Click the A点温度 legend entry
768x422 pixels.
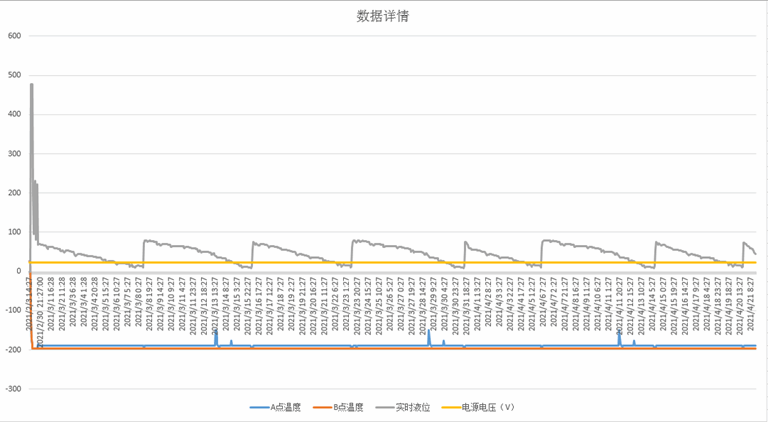click(x=275, y=407)
